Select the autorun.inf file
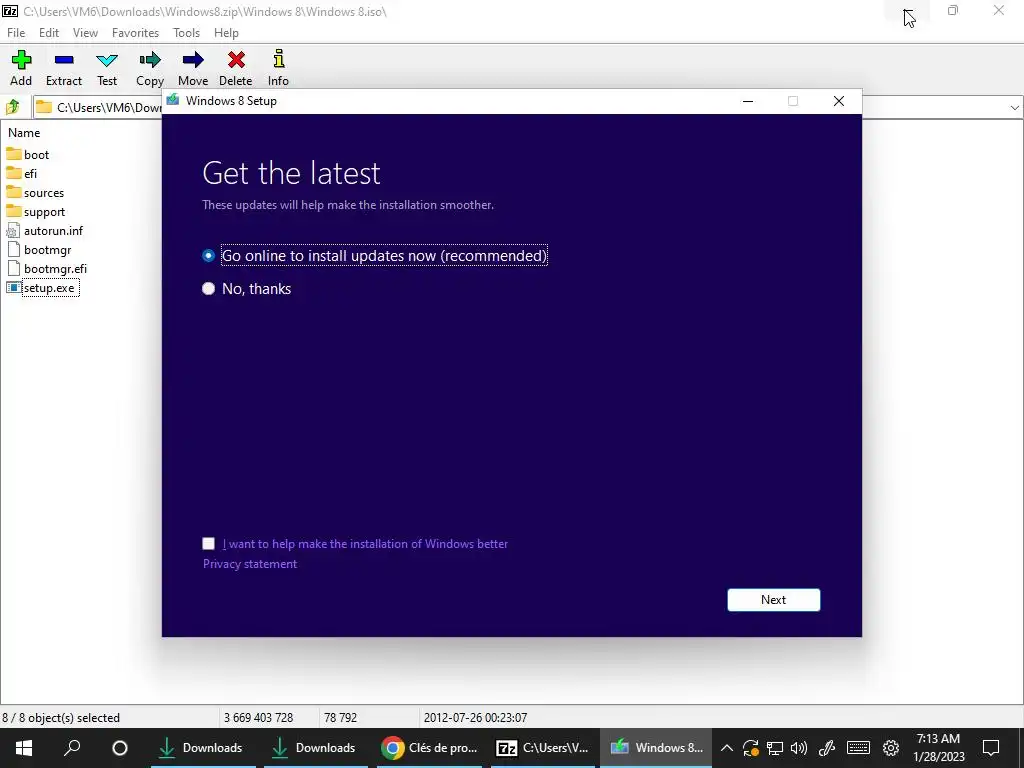Image resolution: width=1024 pixels, height=768 pixels. tap(44, 231)
